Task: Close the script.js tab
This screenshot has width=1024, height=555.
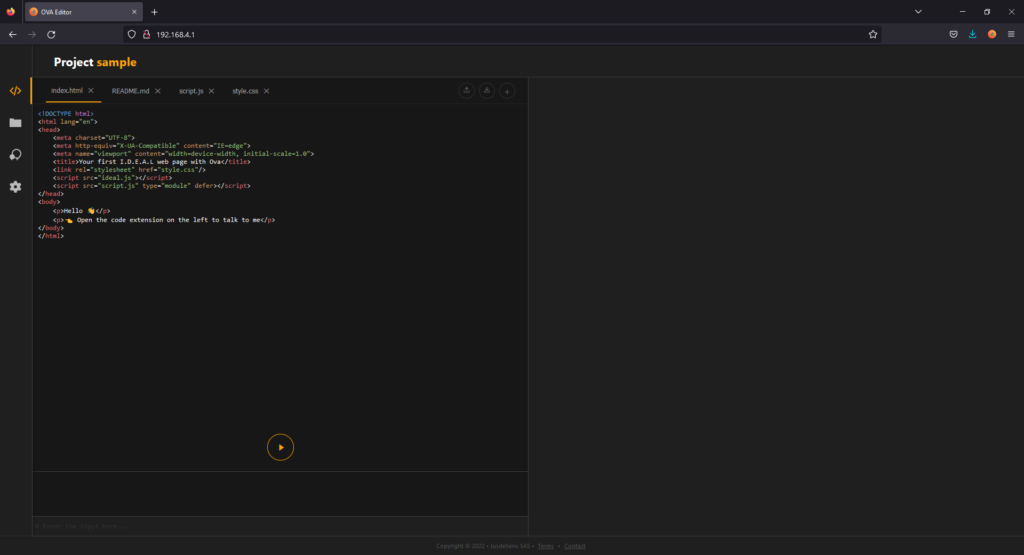Action: 211,91
